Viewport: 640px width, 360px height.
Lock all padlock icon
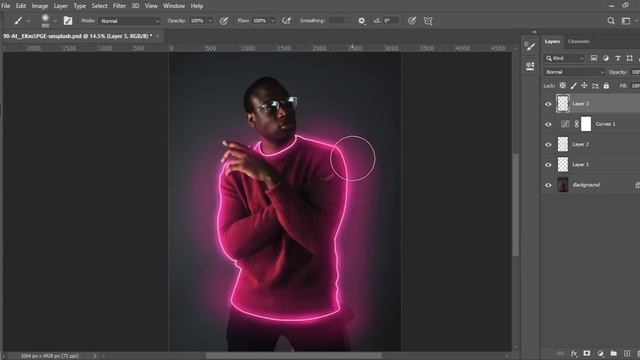pos(606,85)
